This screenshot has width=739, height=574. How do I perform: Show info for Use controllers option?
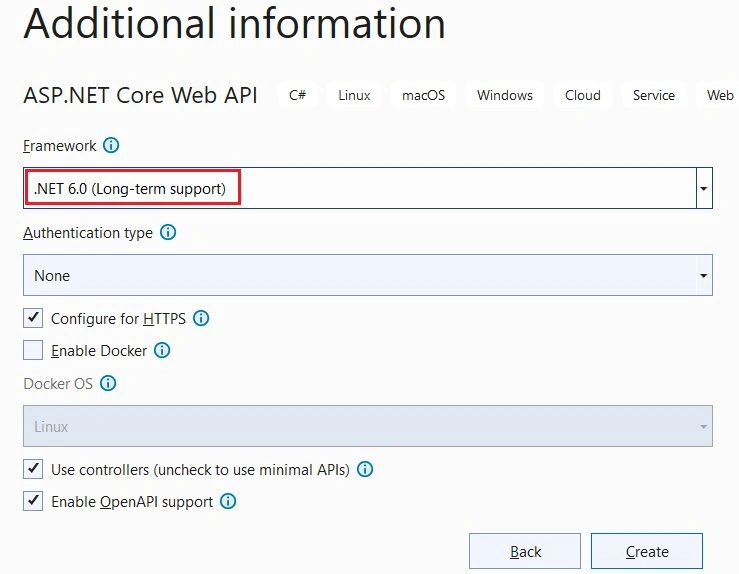pyautogui.click(x=365, y=469)
